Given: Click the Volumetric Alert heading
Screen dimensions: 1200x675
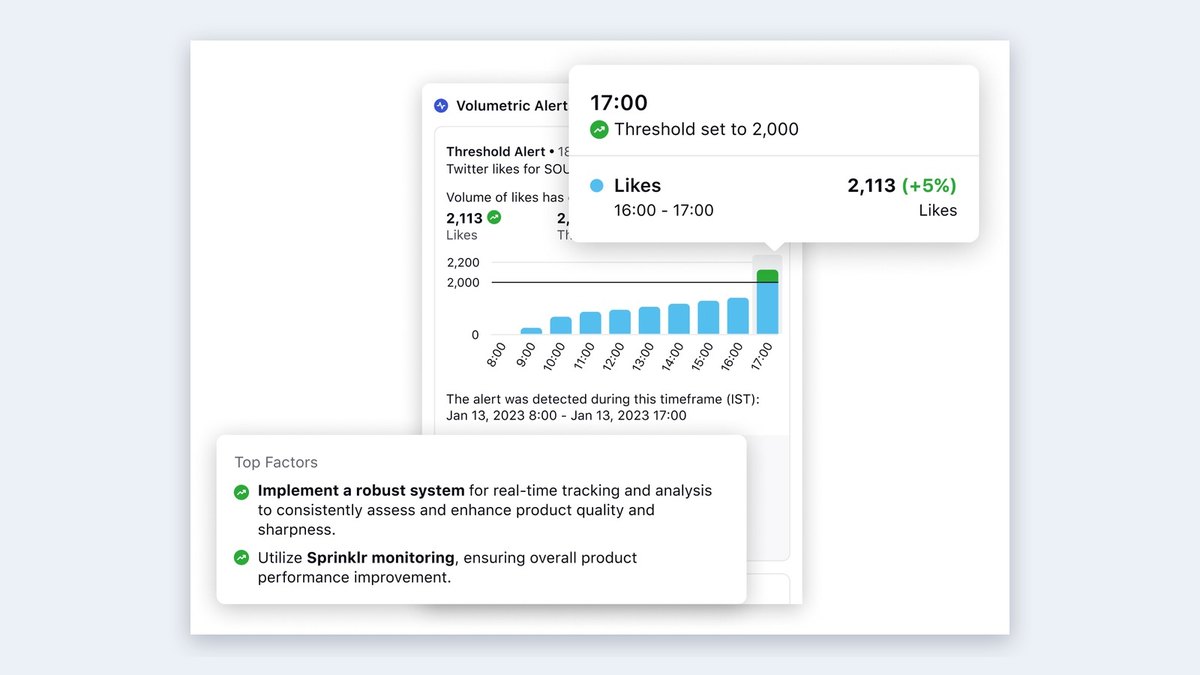Looking at the screenshot, I should (x=512, y=105).
